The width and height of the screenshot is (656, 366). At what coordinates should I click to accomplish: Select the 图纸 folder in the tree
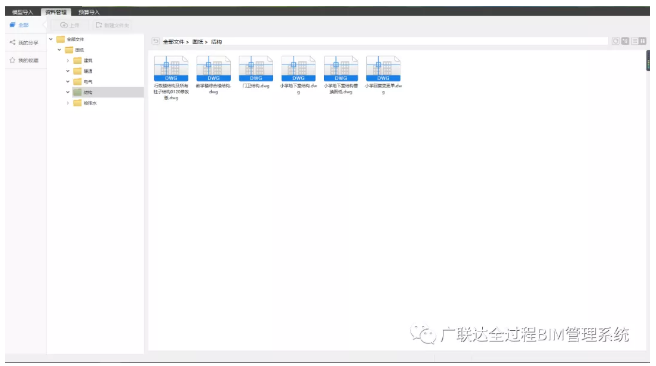pos(74,50)
